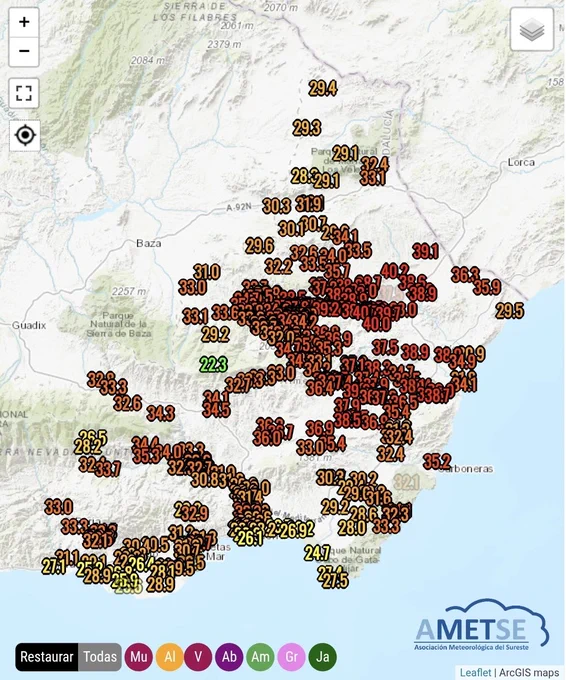Select the 36.0 station marker
This screenshot has width=566, height=680.
pyautogui.click(x=267, y=438)
